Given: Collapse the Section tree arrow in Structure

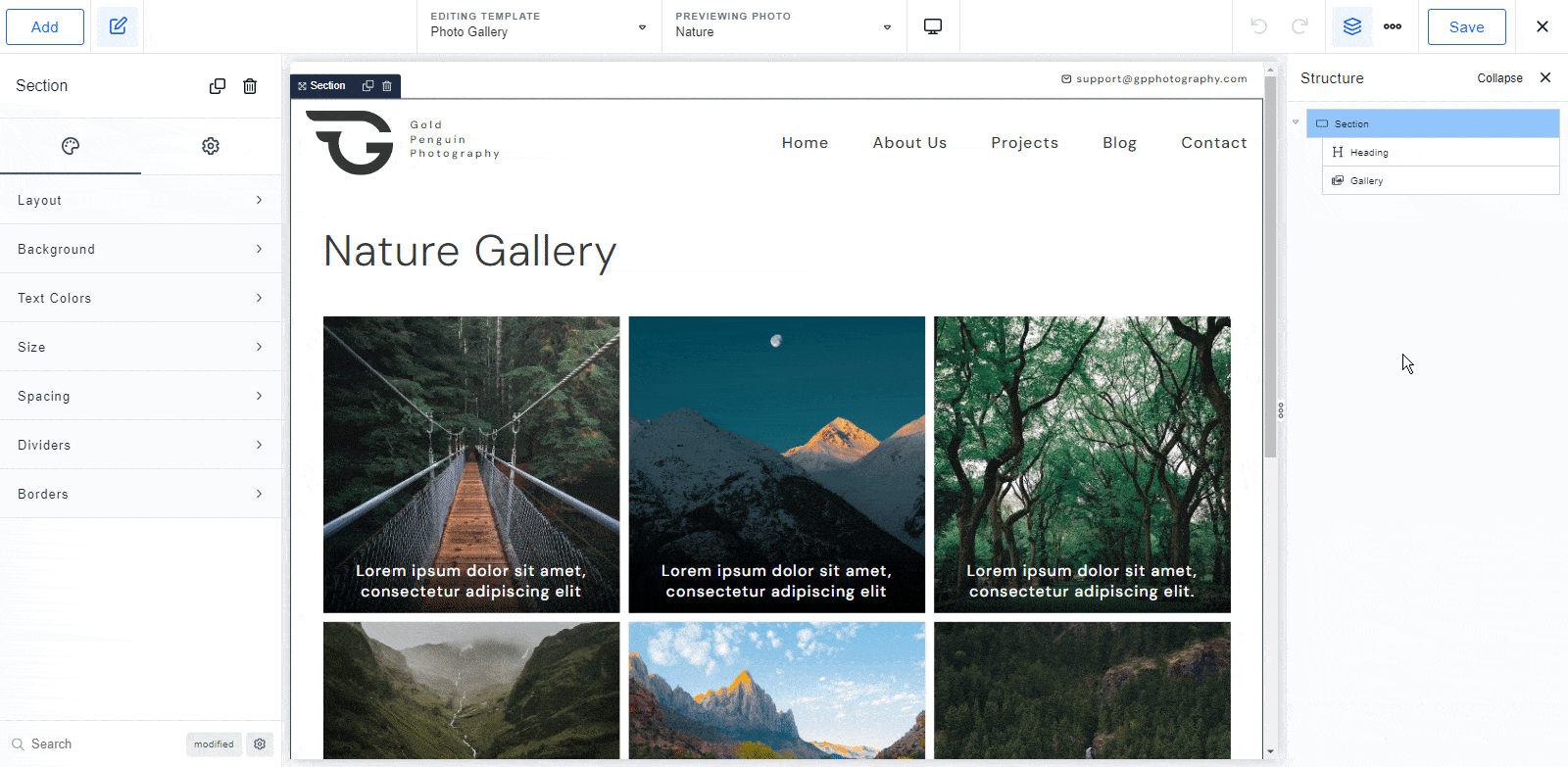Looking at the screenshot, I should [x=1296, y=123].
